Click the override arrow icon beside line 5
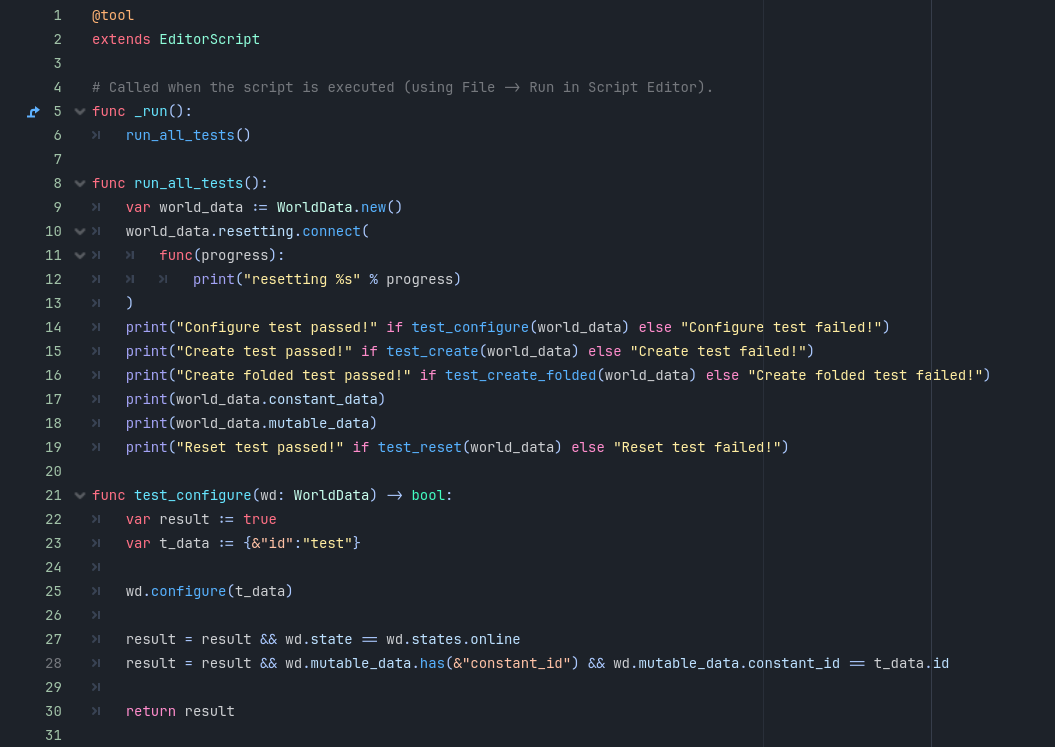Viewport: 1055px width, 747px height. (34, 112)
